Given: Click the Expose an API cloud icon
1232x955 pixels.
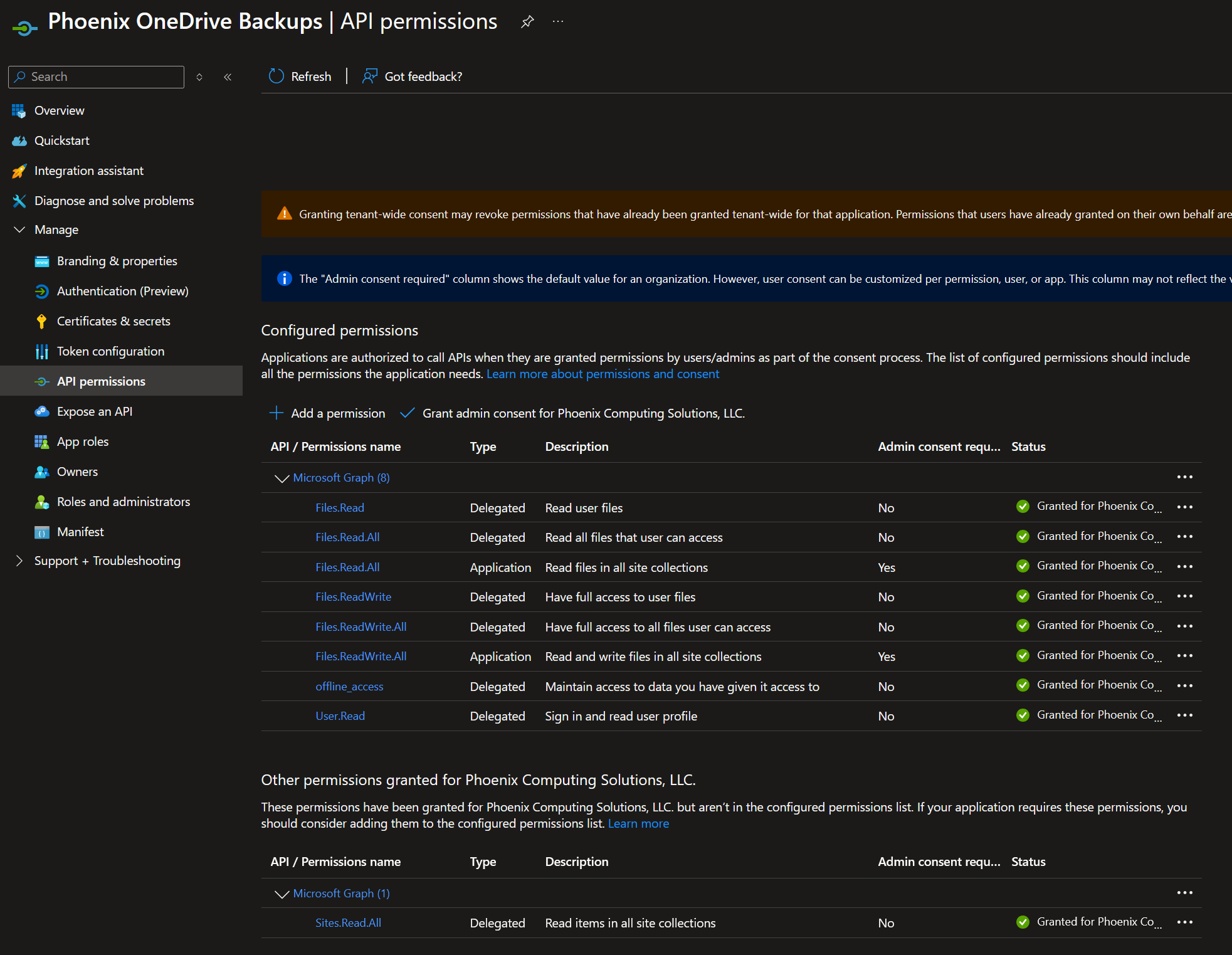Looking at the screenshot, I should pos(41,411).
